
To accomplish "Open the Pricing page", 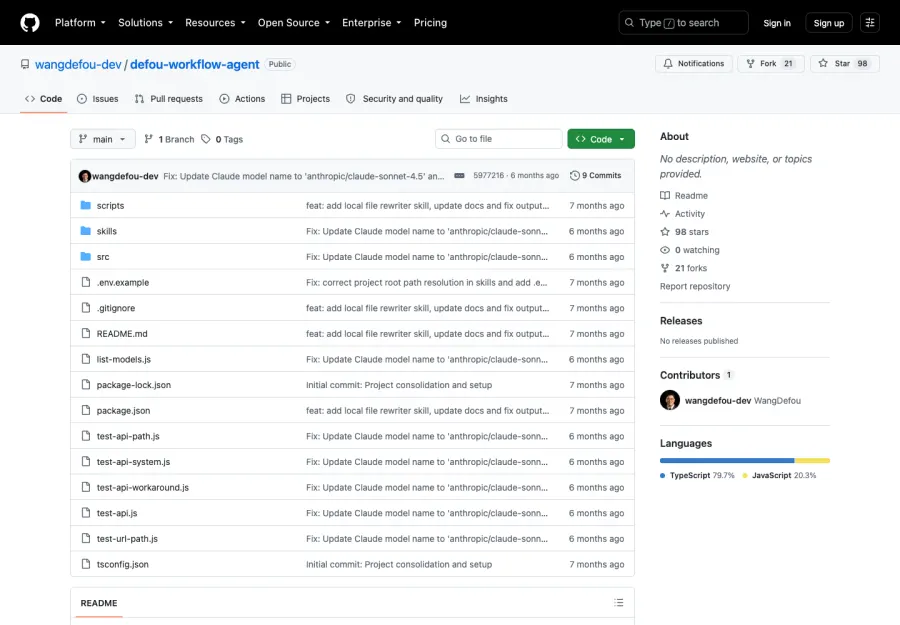I will pyautogui.click(x=430, y=23).
